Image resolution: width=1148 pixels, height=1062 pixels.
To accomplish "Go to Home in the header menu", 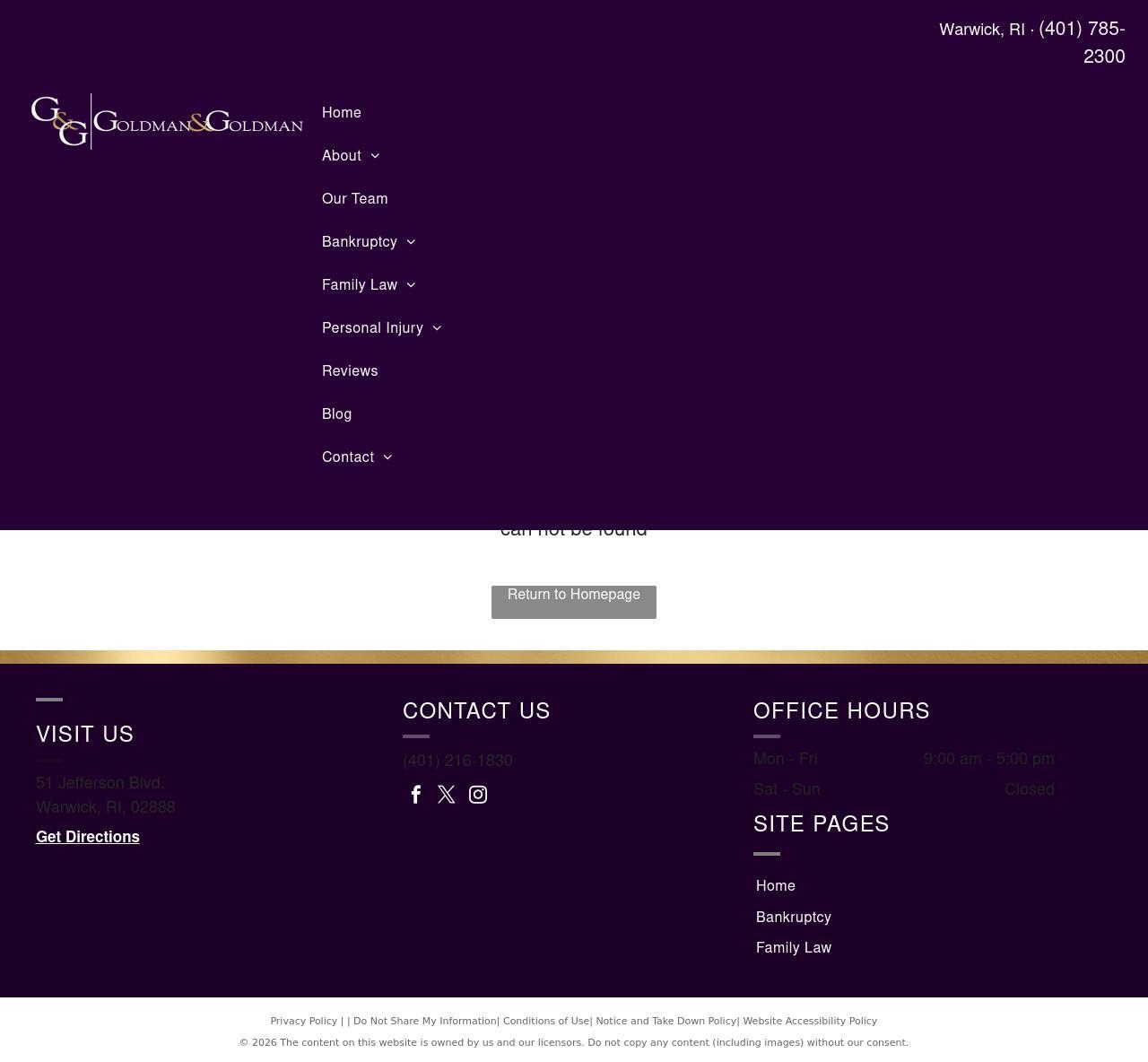I will click(342, 113).
